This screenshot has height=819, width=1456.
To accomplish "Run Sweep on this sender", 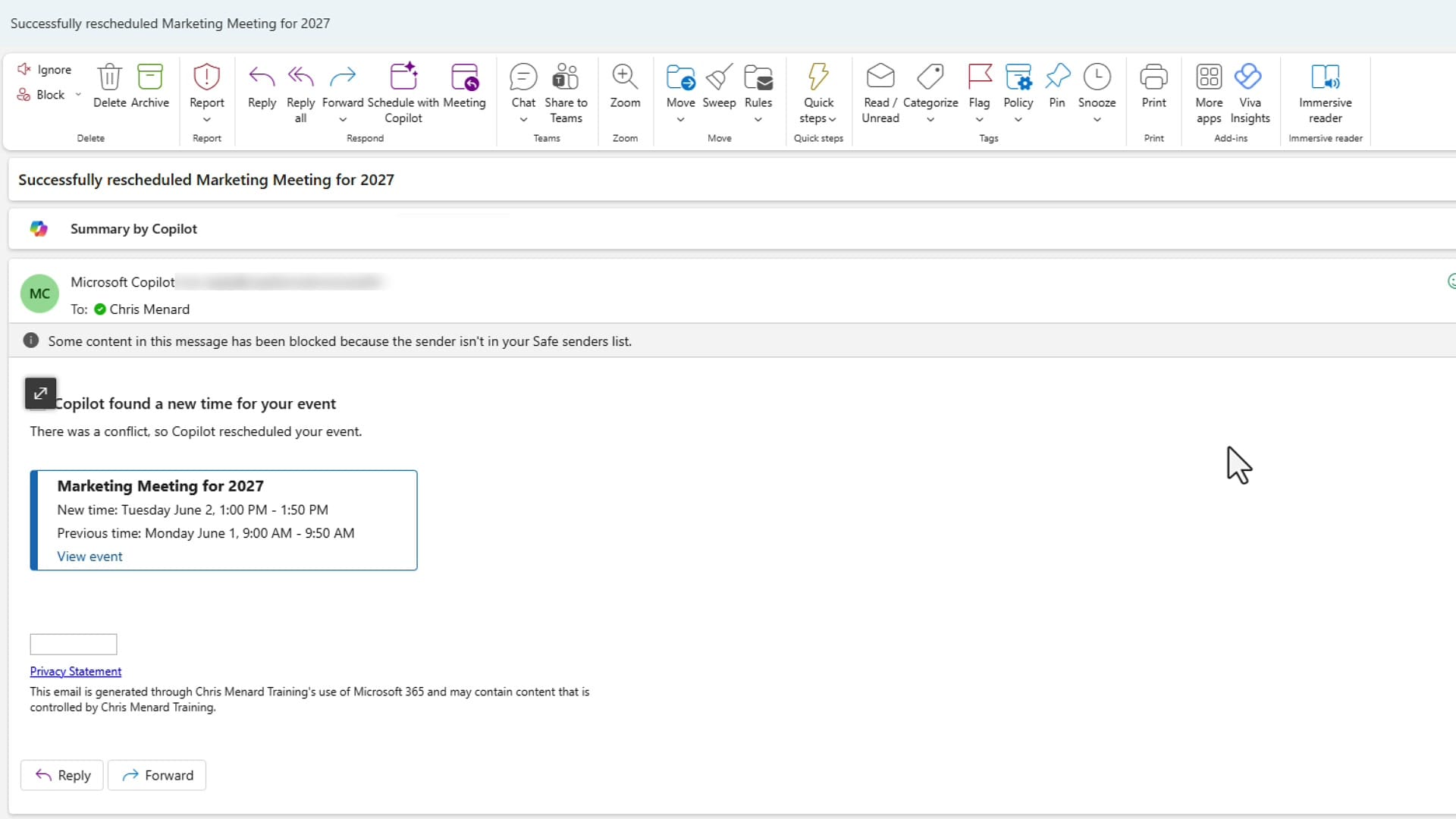I will pos(719,77).
